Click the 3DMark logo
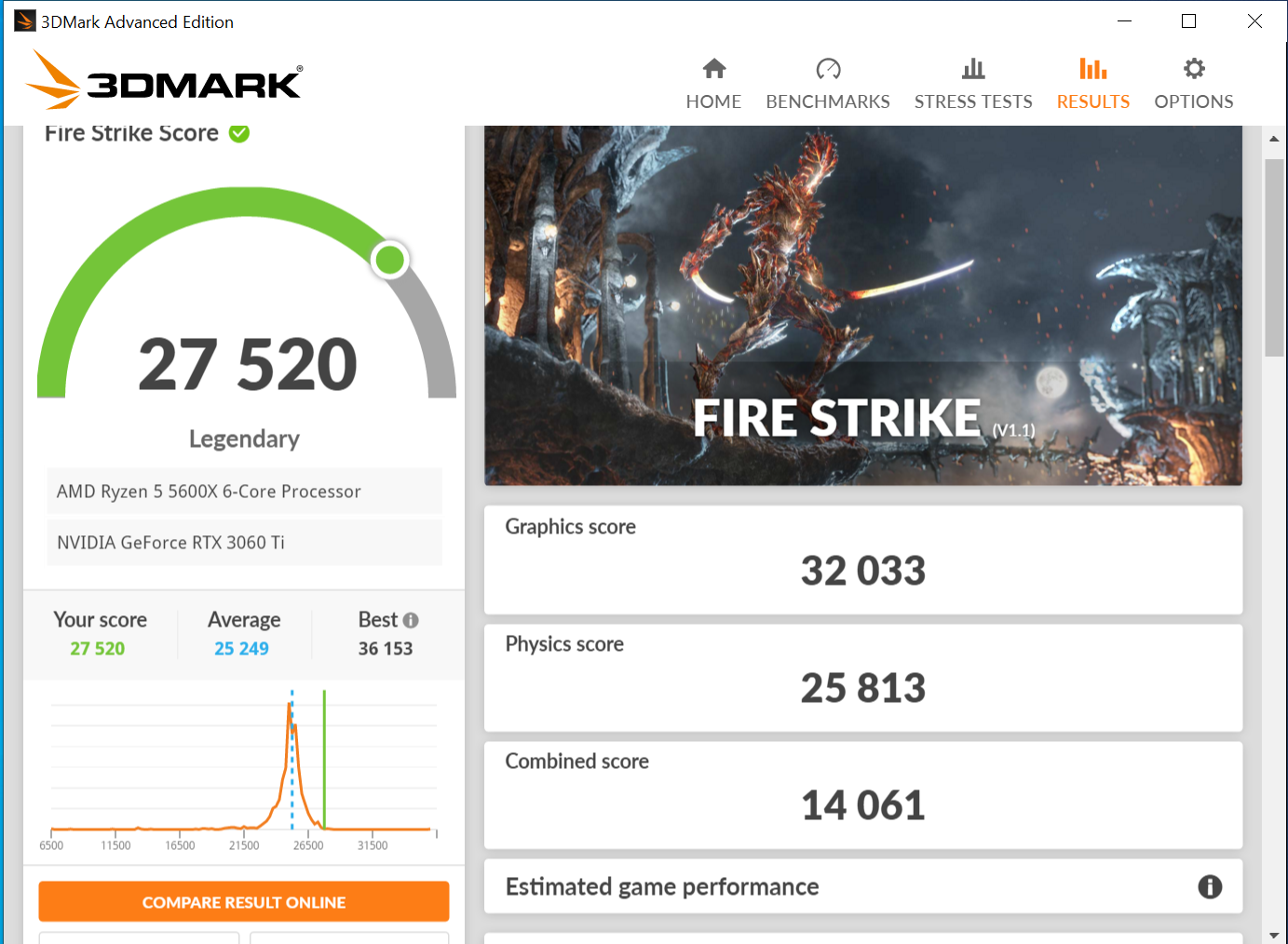 pyautogui.click(x=164, y=80)
